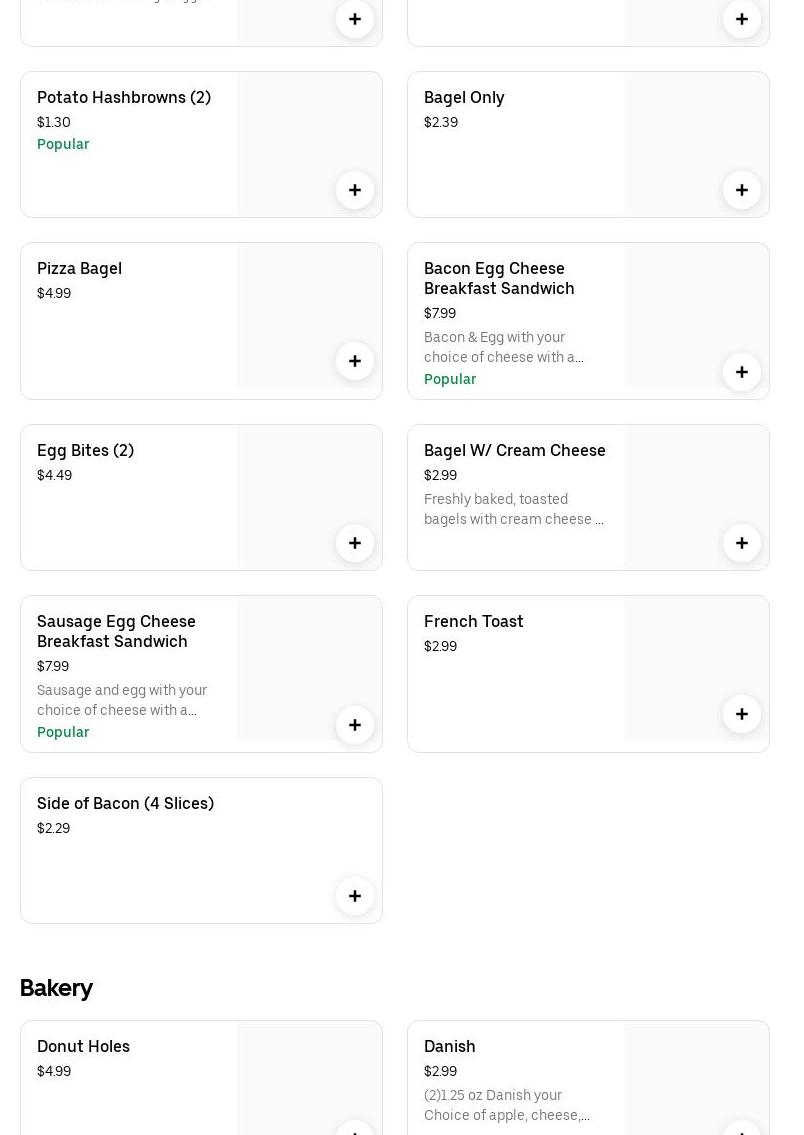Open Side of Bacon item card
The height and width of the screenshot is (1135, 804).
(x=125, y=803)
